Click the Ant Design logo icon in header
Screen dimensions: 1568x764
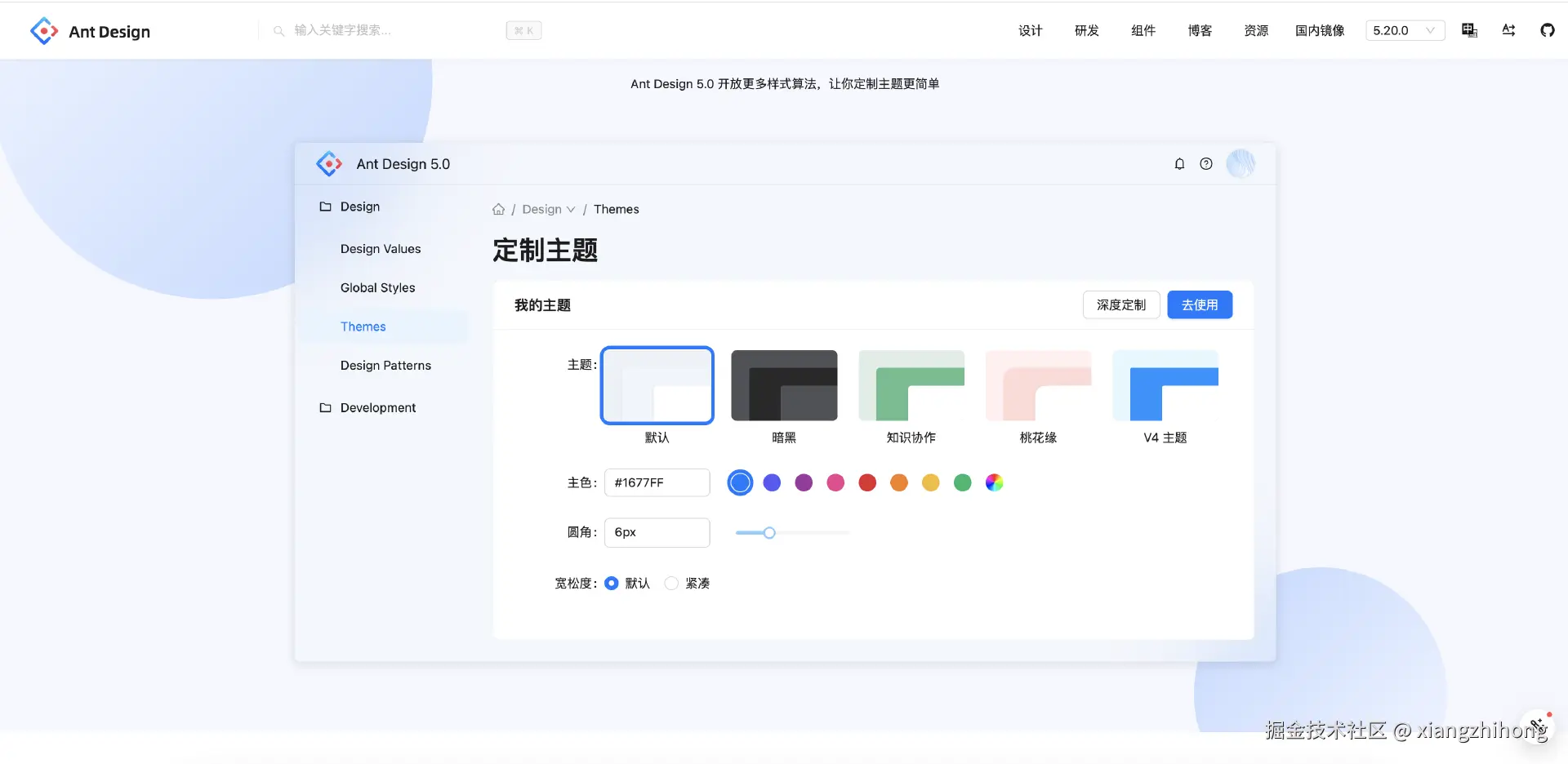pyautogui.click(x=44, y=31)
